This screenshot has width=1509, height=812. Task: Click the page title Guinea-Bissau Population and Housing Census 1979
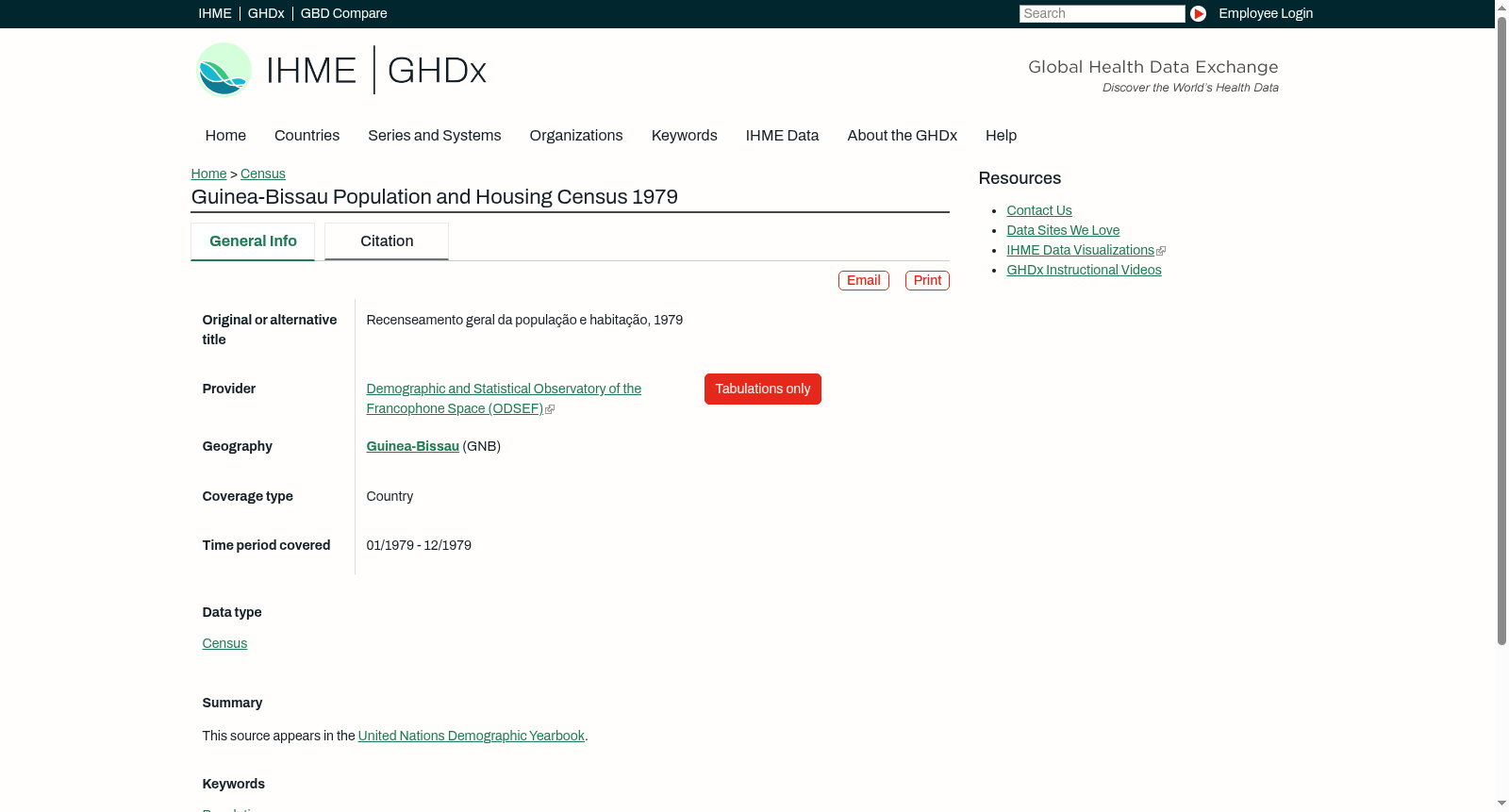click(x=435, y=197)
